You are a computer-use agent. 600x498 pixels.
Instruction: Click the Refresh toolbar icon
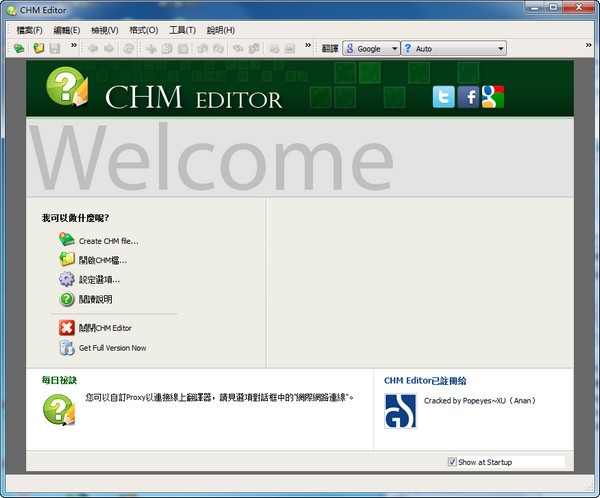pyautogui.click(x=129, y=49)
